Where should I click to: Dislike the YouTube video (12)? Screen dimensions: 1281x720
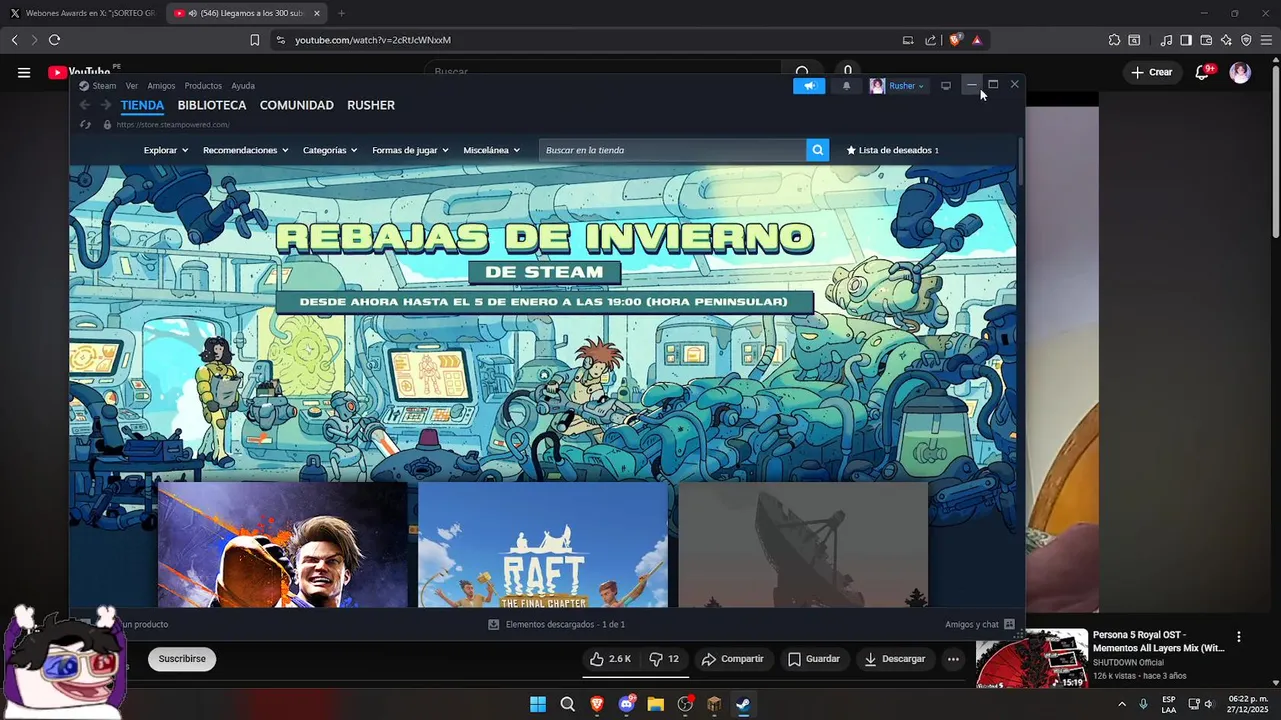coord(664,659)
